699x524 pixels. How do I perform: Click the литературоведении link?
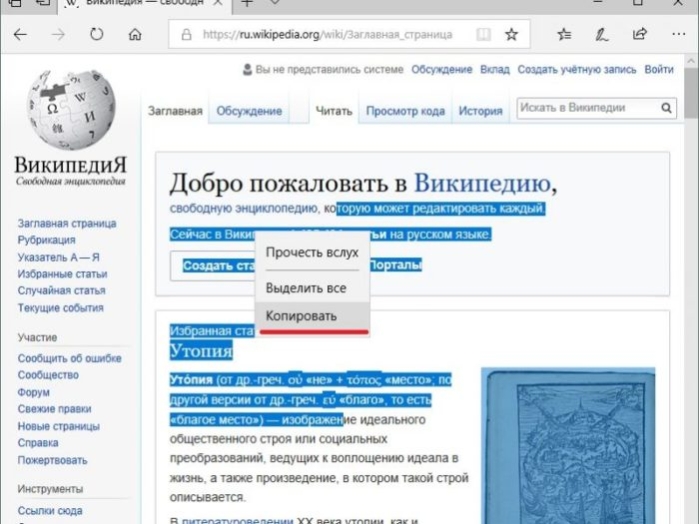[x=237, y=520]
